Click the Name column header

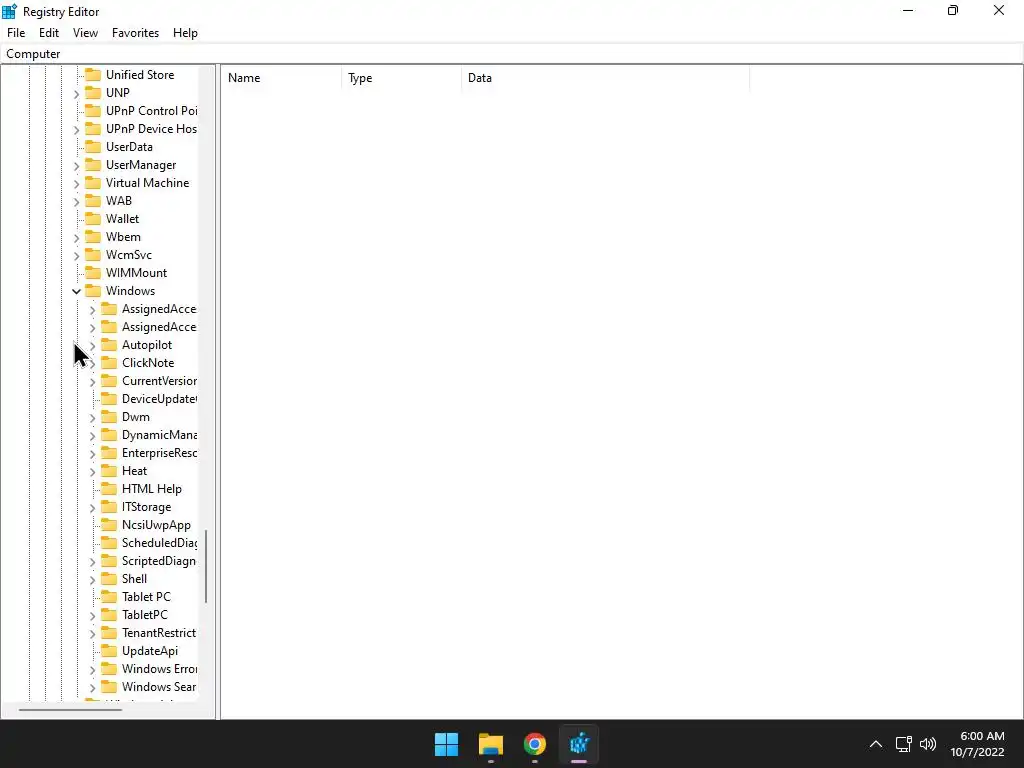(x=281, y=78)
